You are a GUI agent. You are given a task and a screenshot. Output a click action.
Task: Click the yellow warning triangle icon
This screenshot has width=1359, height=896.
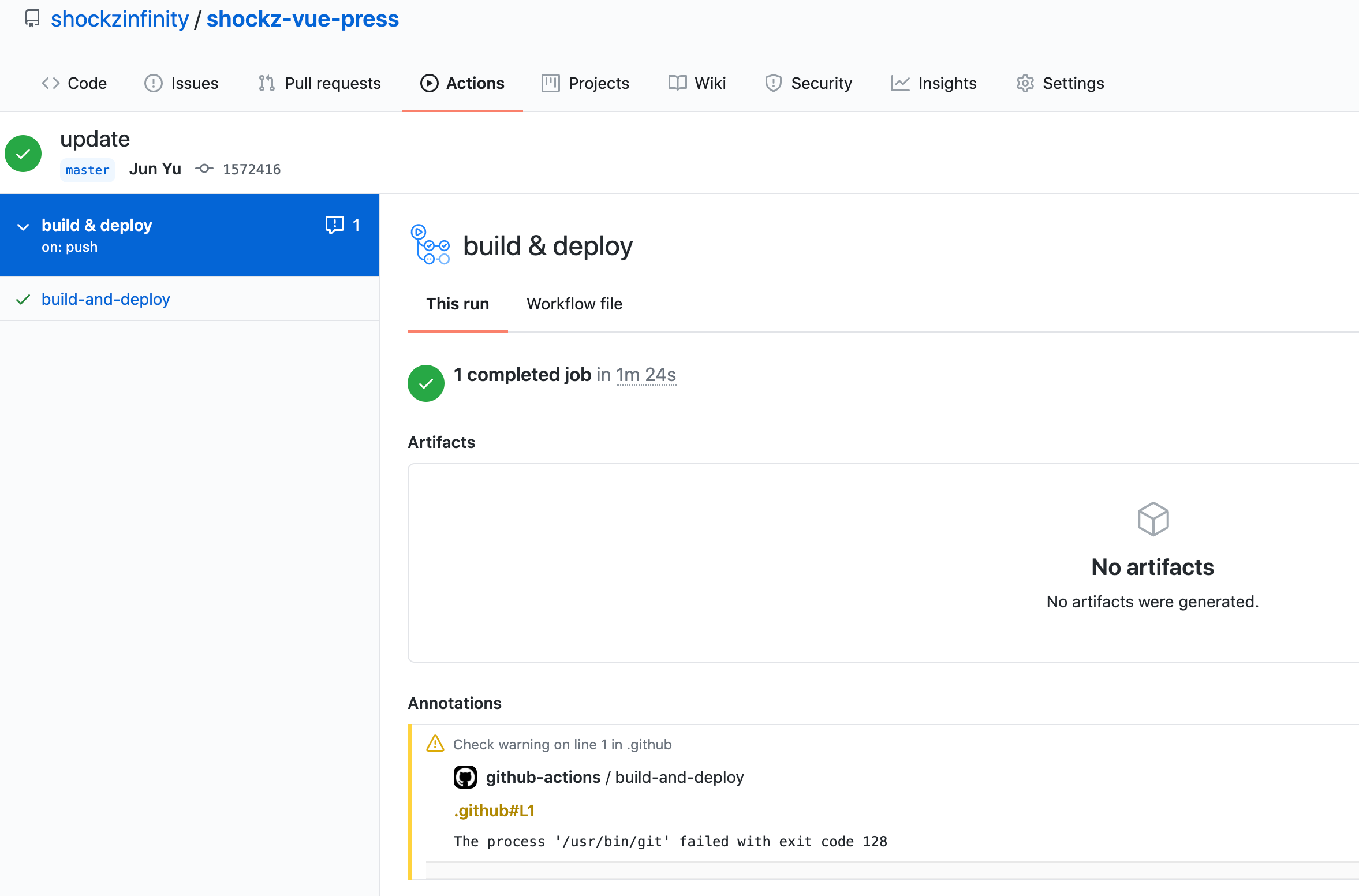[435, 744]
